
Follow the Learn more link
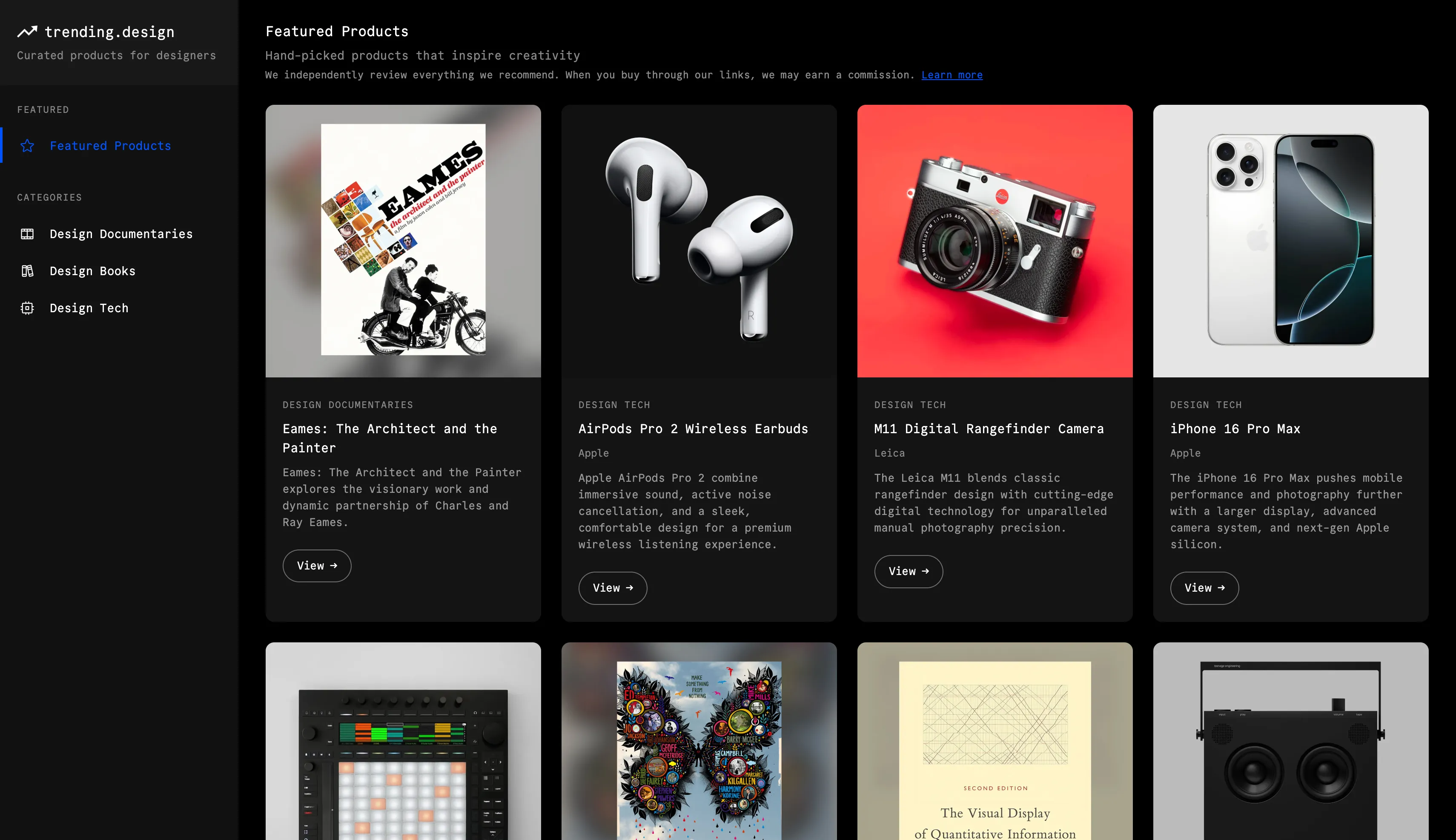tap(952, 75)
